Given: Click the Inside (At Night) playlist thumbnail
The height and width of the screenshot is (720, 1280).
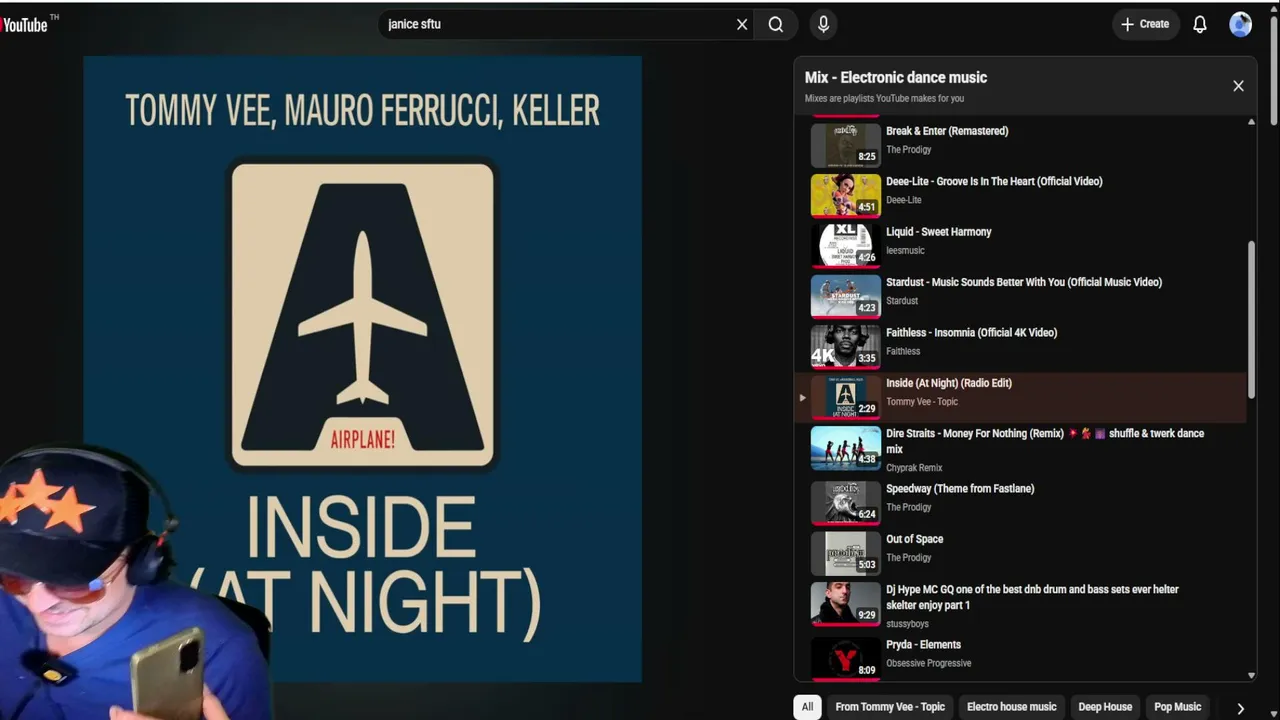Looking at the screenshot, I should [x=845, y=397].
